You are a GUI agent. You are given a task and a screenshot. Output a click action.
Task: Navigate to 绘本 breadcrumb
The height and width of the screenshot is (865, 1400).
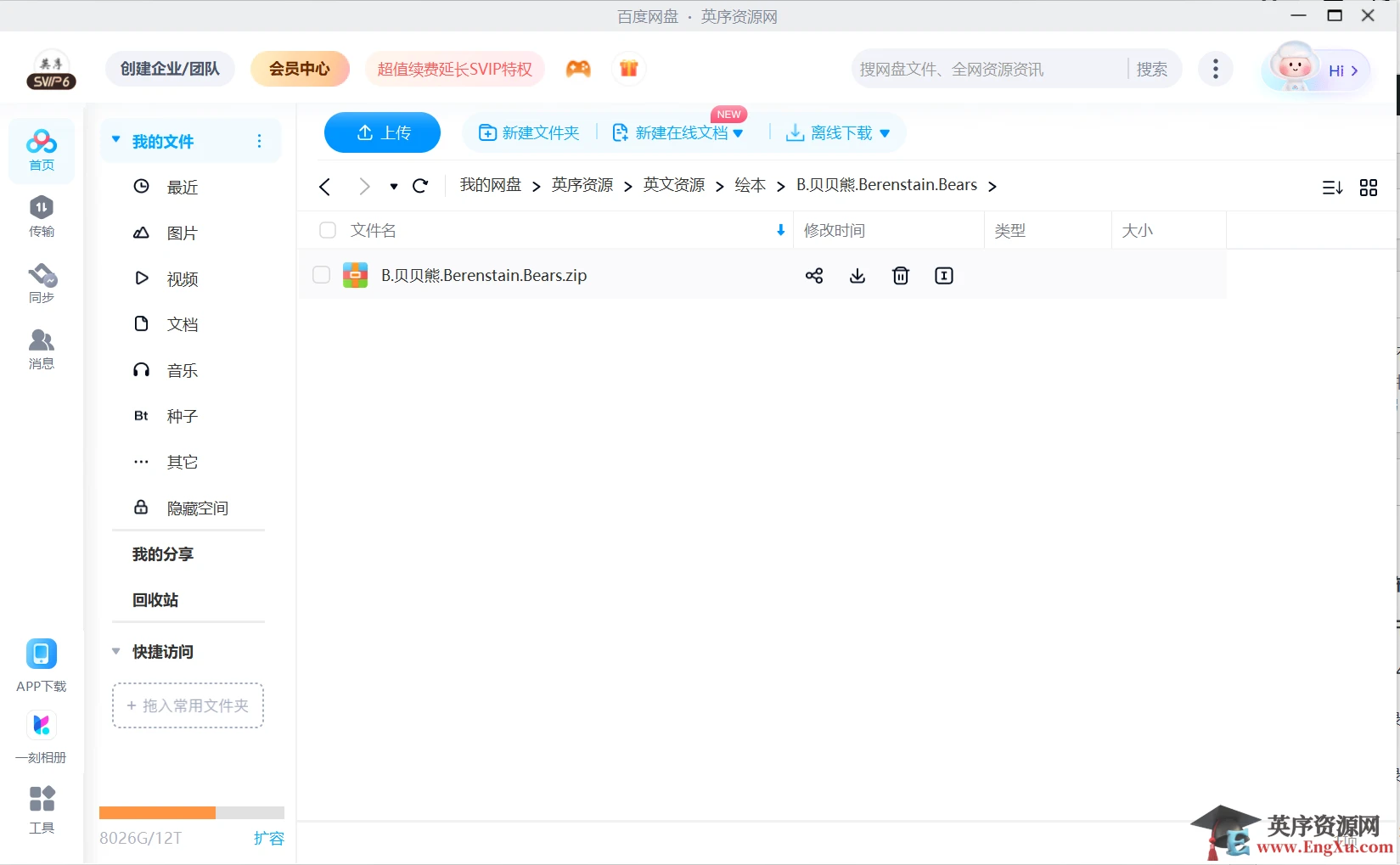point(751,185)
